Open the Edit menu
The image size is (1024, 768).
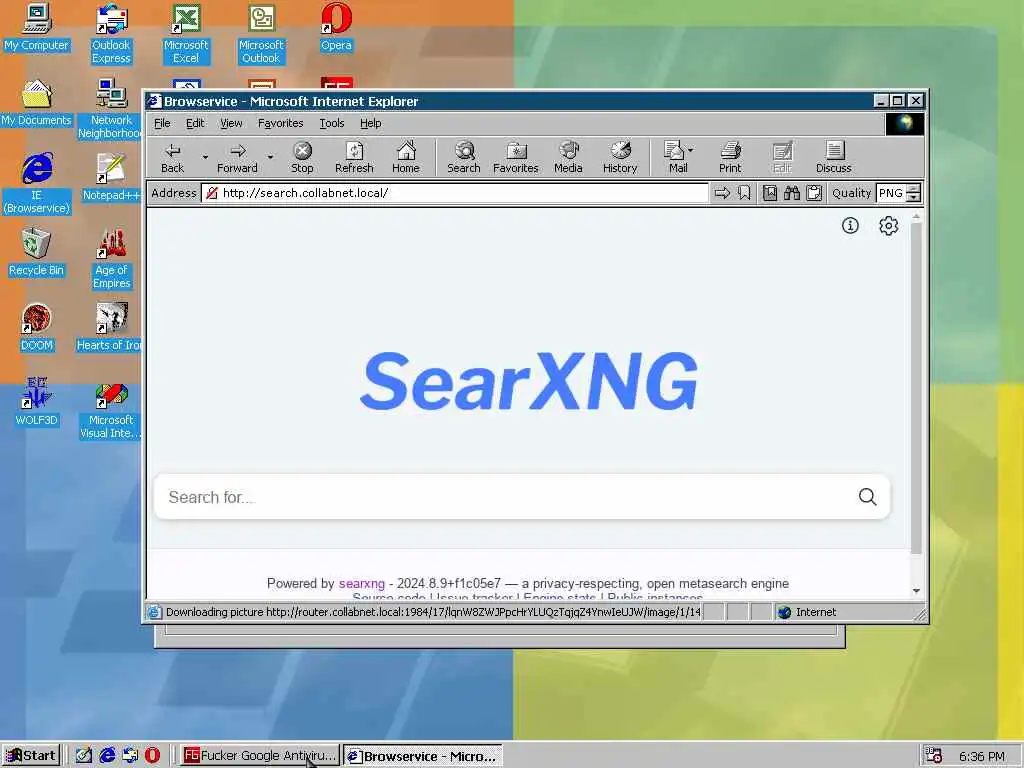coord(195,123)
